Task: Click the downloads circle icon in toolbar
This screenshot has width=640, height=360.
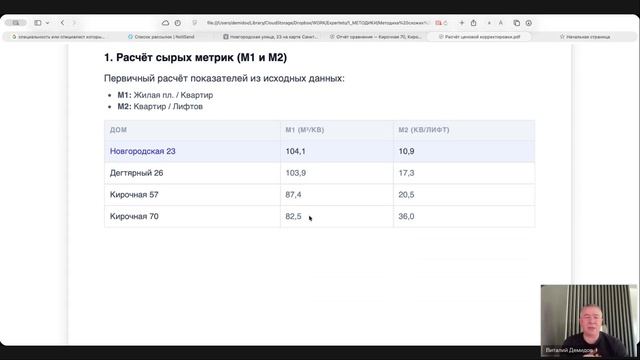Action: [529, 23]
